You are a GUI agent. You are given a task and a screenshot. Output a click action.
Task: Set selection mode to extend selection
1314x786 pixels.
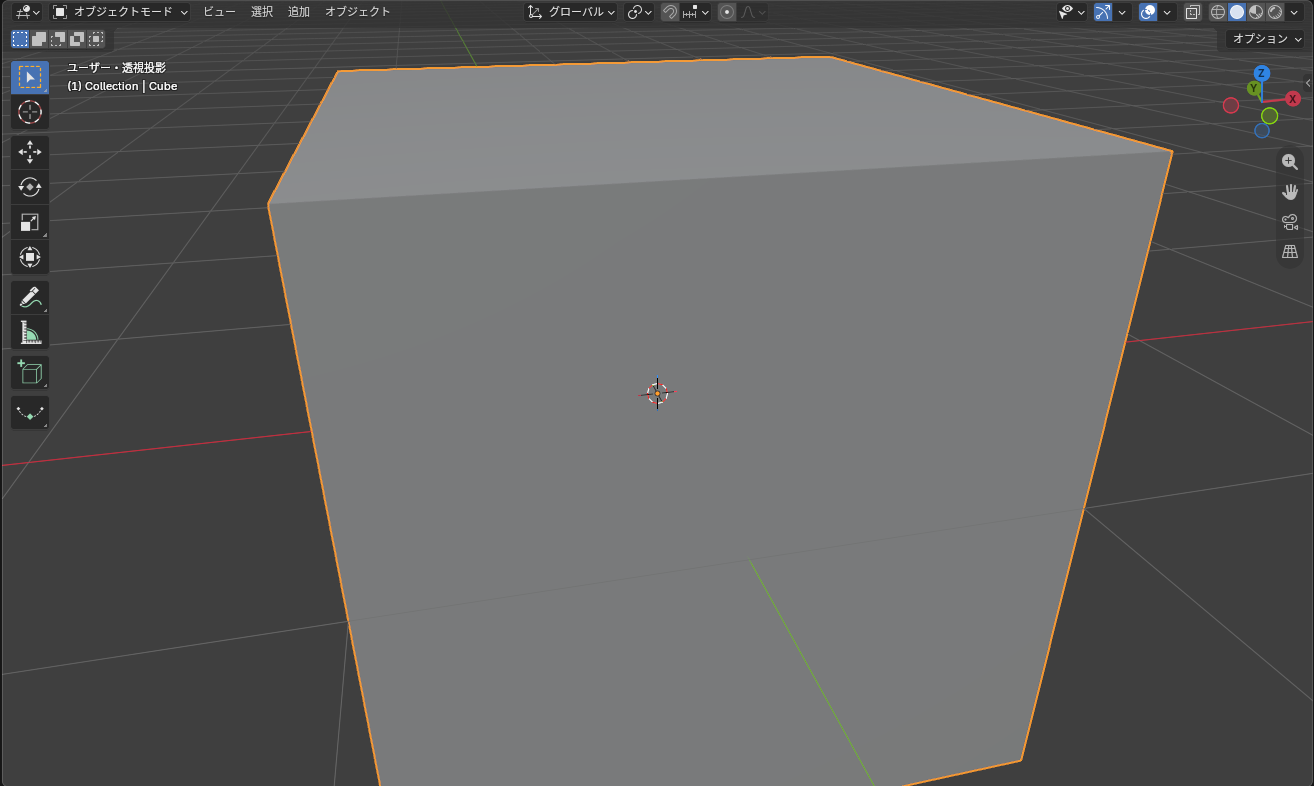point(39,39)
